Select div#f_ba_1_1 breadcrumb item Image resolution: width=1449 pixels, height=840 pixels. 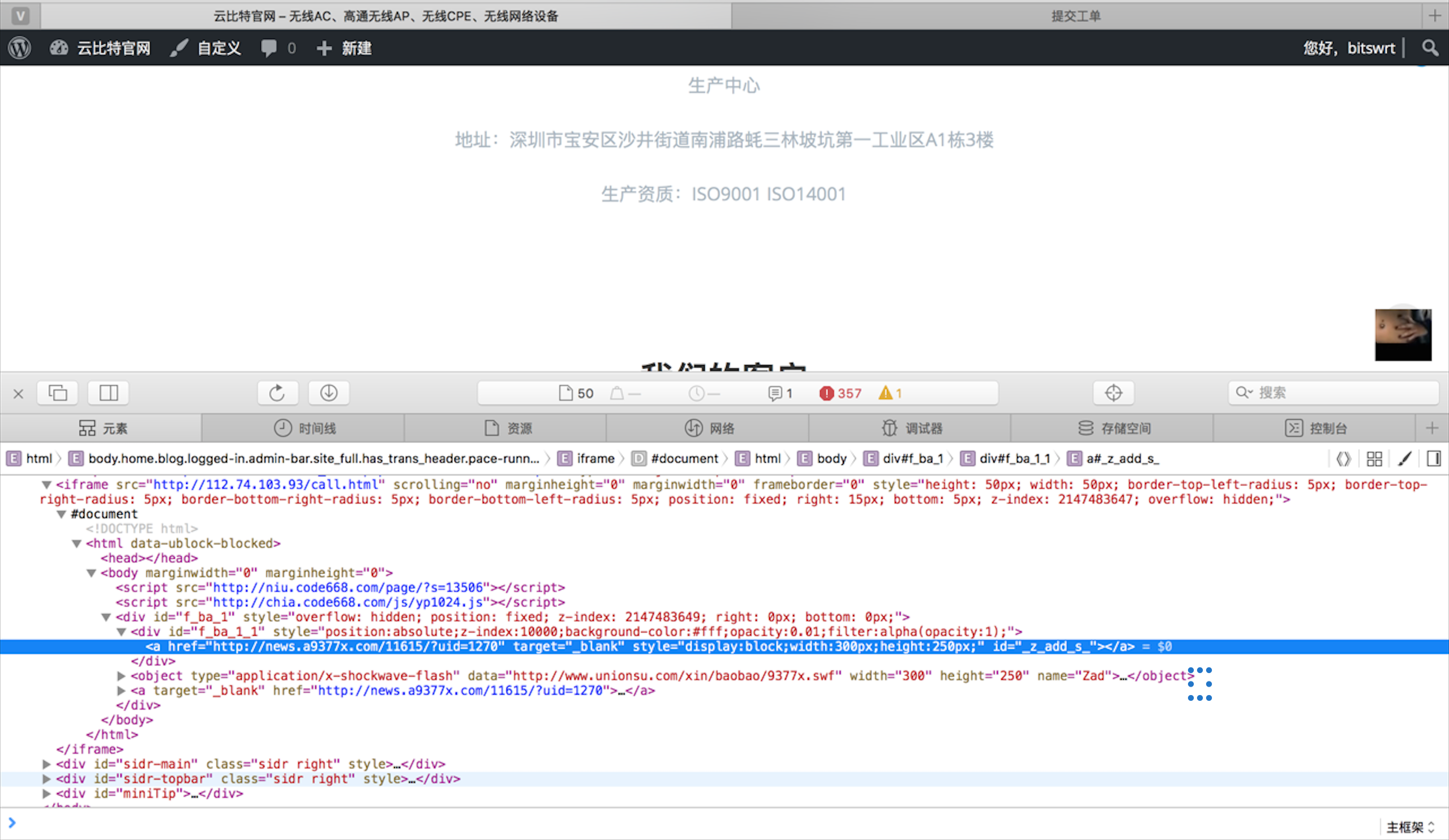coord(1006,458)
